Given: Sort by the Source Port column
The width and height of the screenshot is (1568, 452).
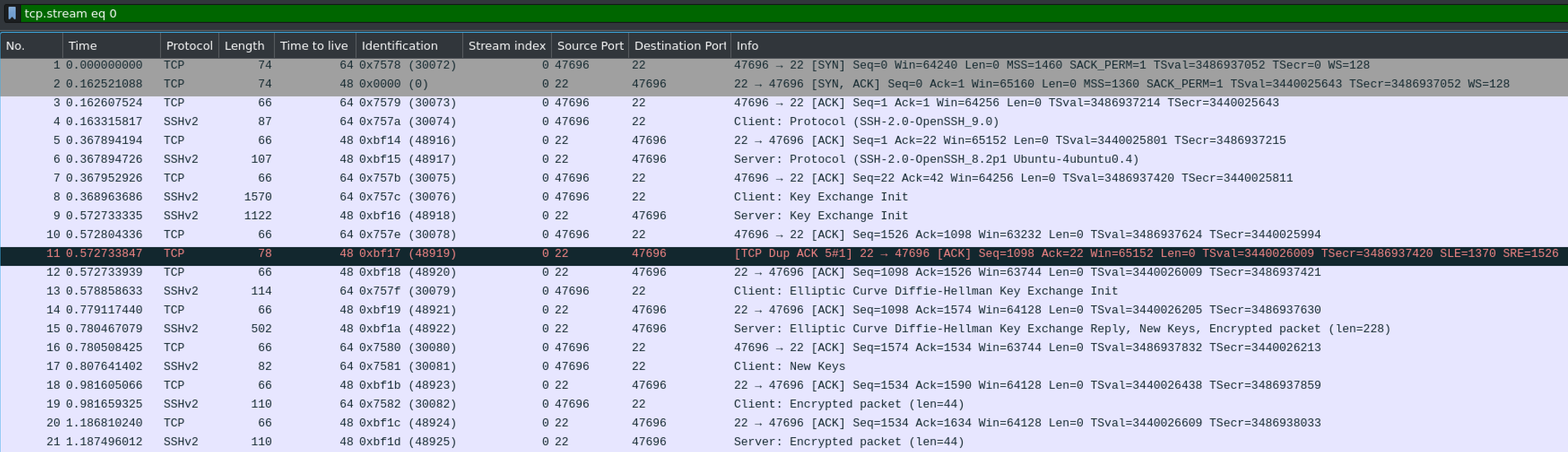Looking at the screenshot, I should 589,45.
